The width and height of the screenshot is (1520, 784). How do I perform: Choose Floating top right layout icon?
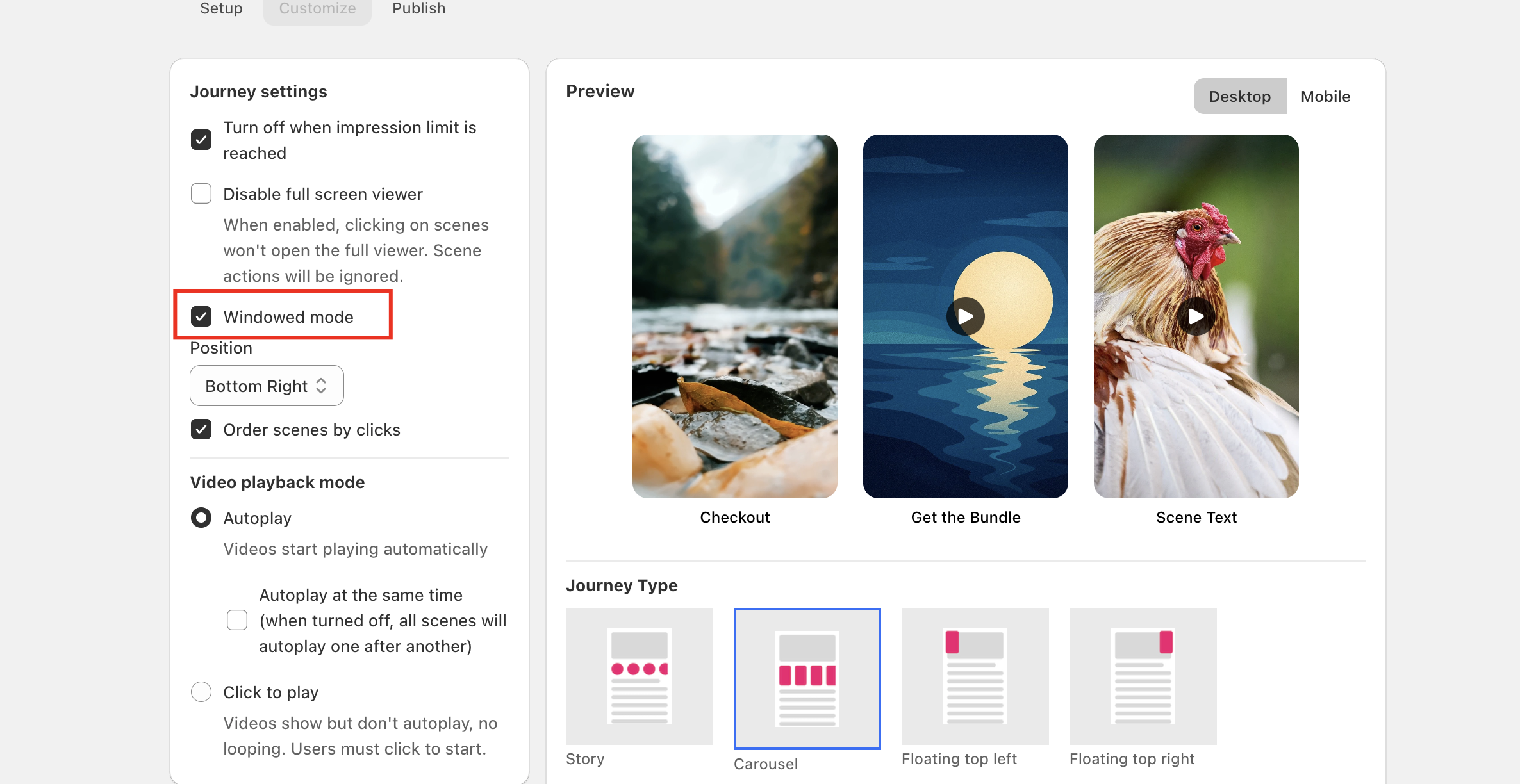[1143, 676]
